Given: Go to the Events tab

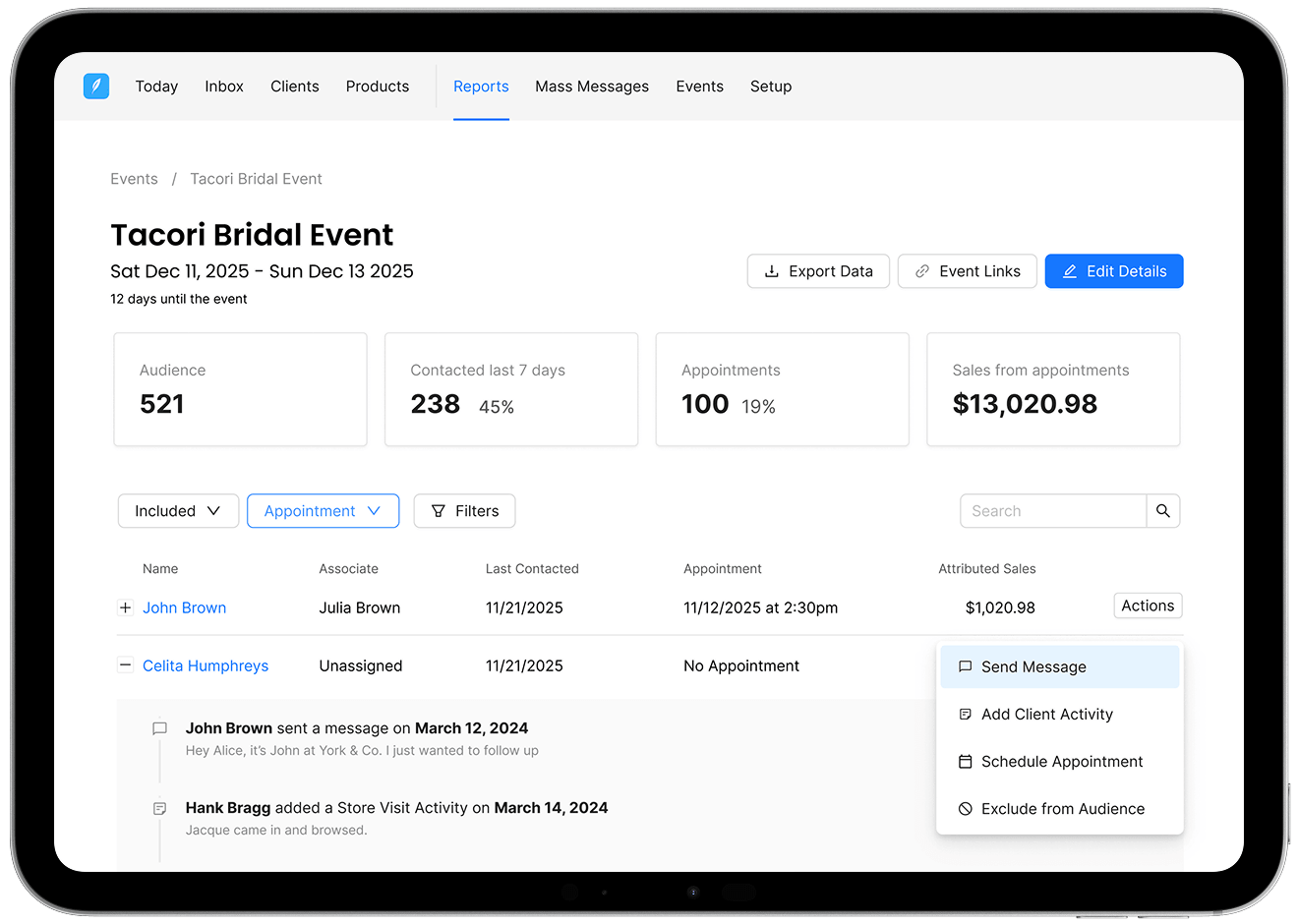Looking at the screenshot, I should point(699,87).
